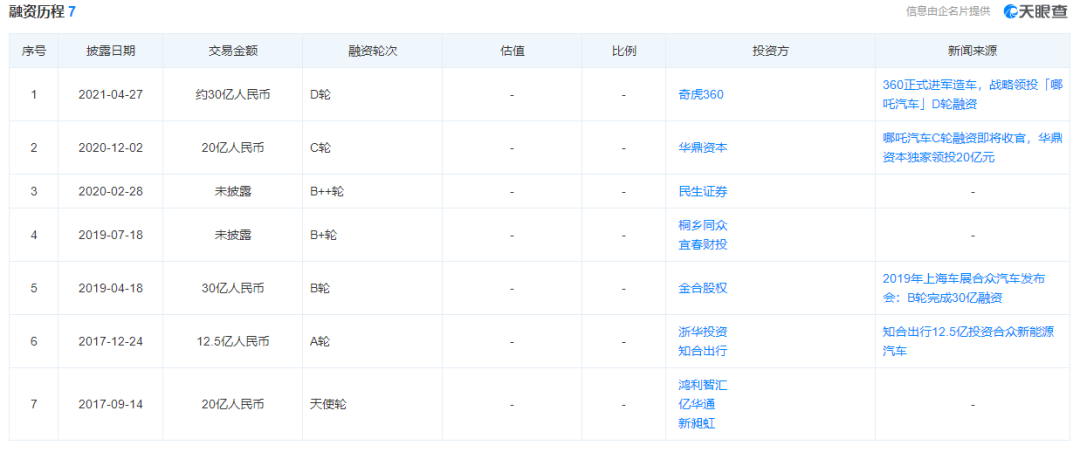Select the date 2020-12-02 cell

coord(110,147)
